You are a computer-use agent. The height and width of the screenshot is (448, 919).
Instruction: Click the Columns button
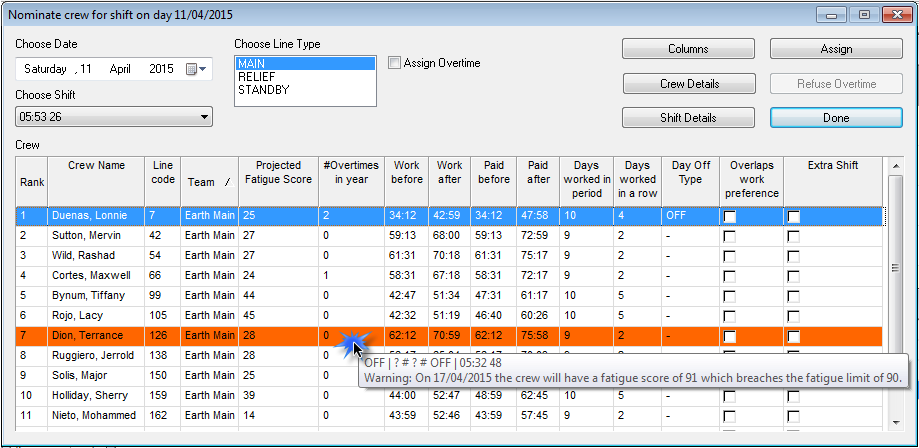click(x=688, y=49)
